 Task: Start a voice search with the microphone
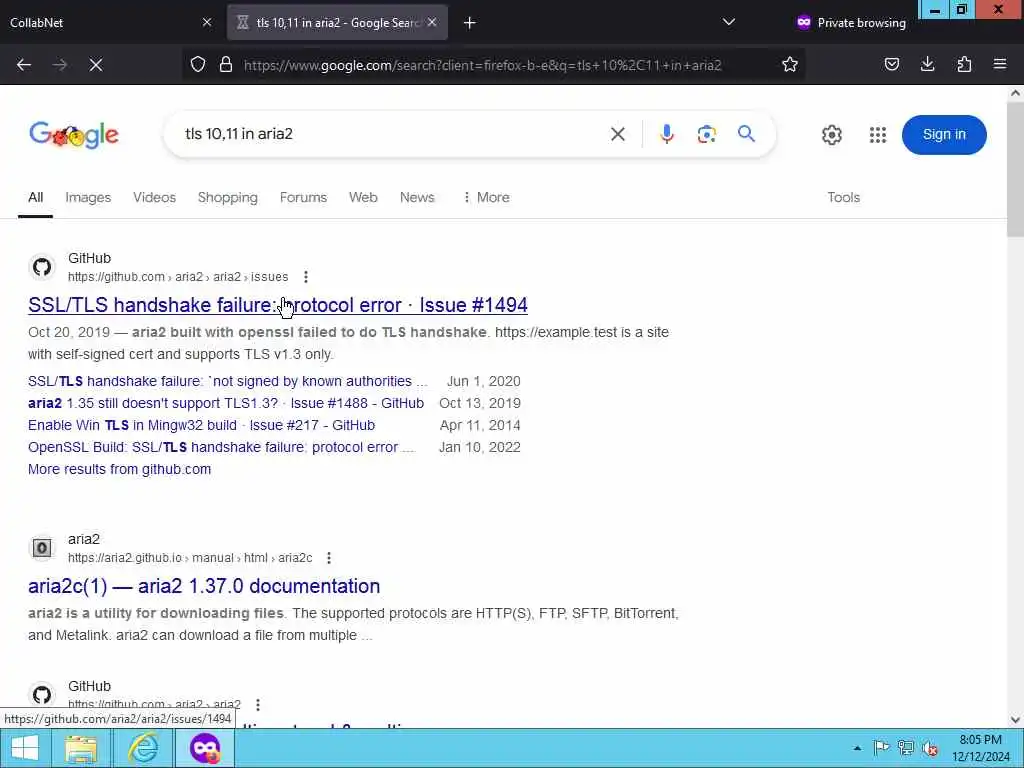[x=667, y=135]
